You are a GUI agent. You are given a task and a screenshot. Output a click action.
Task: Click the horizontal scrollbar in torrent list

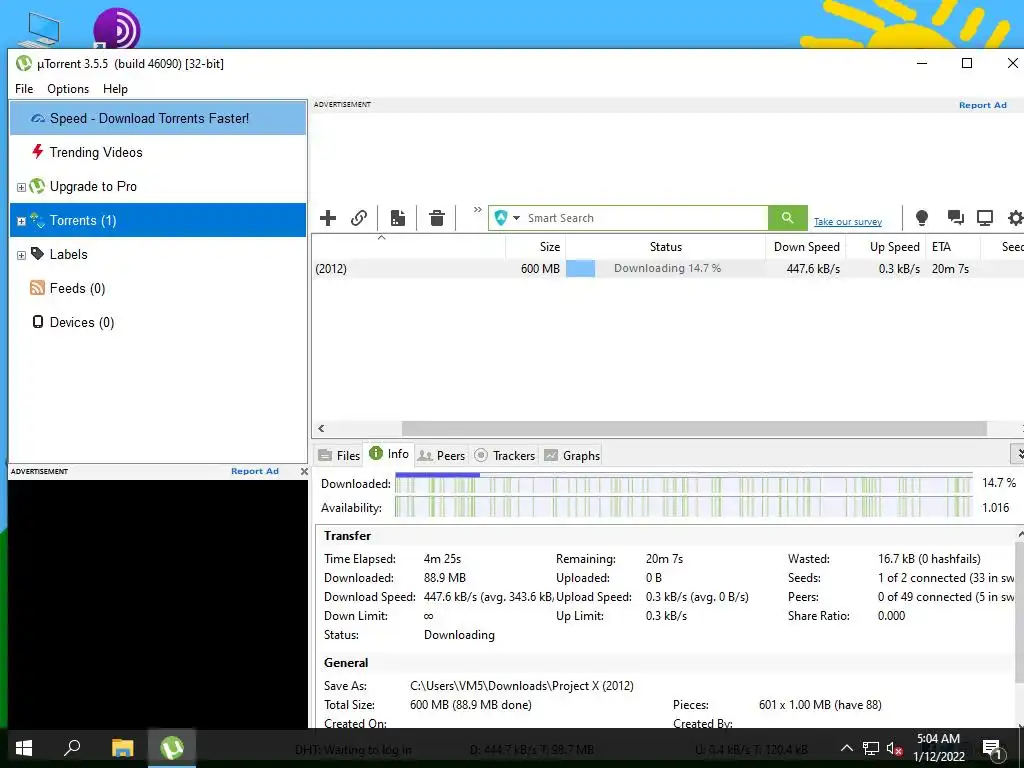[x=694, y=428]
